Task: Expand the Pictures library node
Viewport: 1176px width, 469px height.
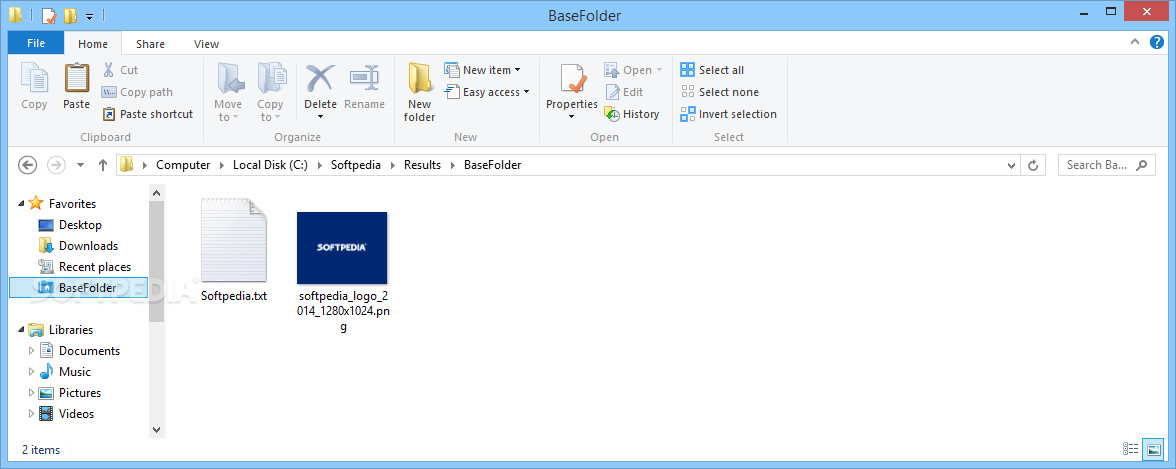Action: [x=31, y=392]
